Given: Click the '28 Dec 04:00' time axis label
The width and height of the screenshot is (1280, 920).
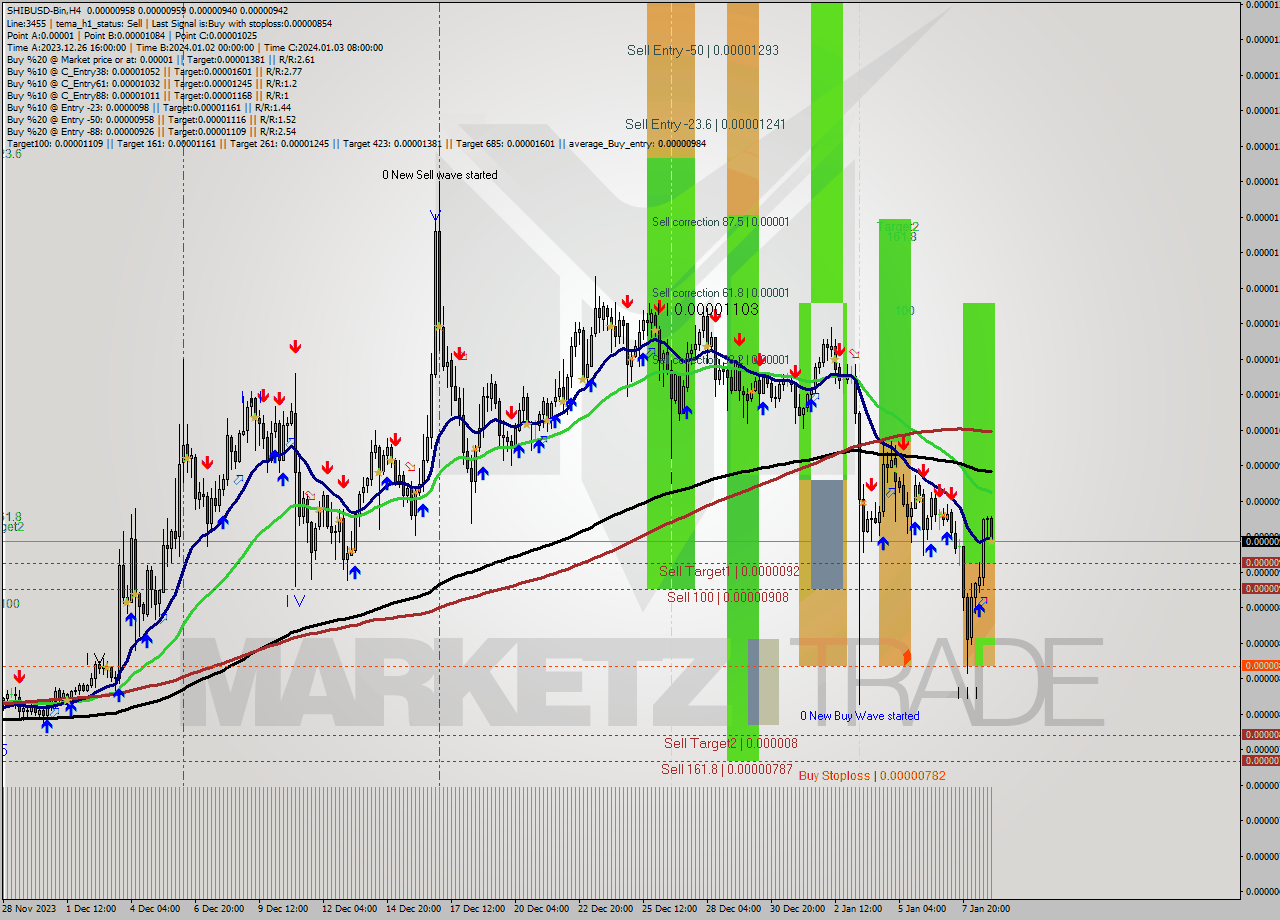Looking at the screenshot, I should click(733, 909).
